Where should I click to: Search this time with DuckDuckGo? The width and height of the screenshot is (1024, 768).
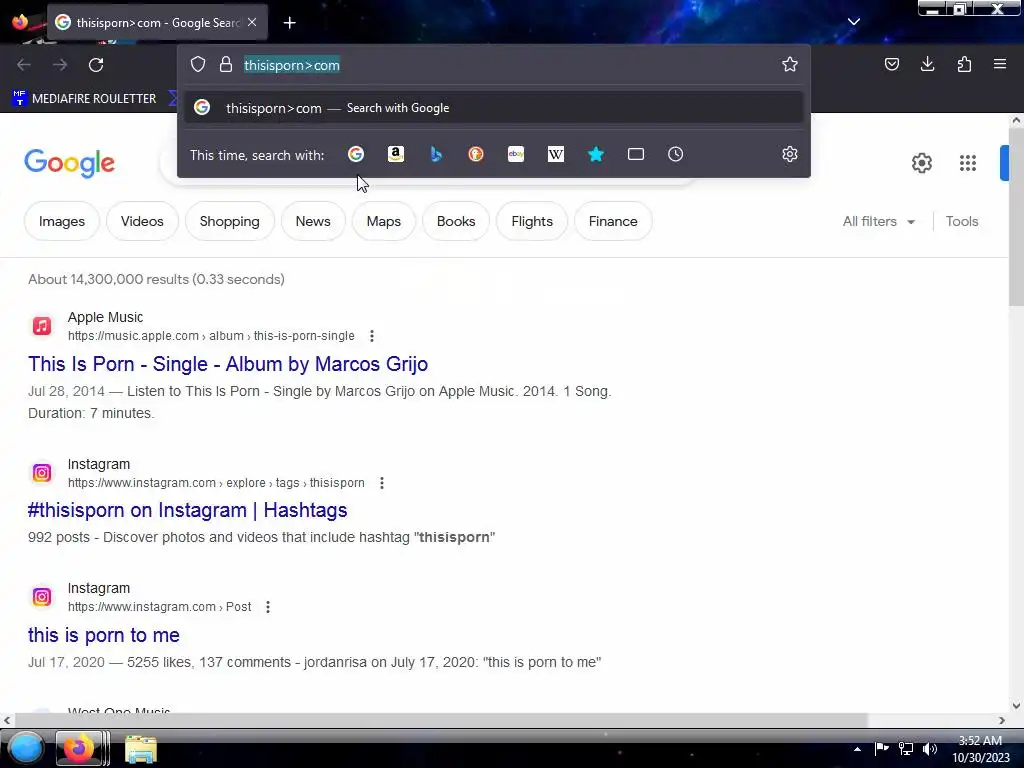pos(475,154)
